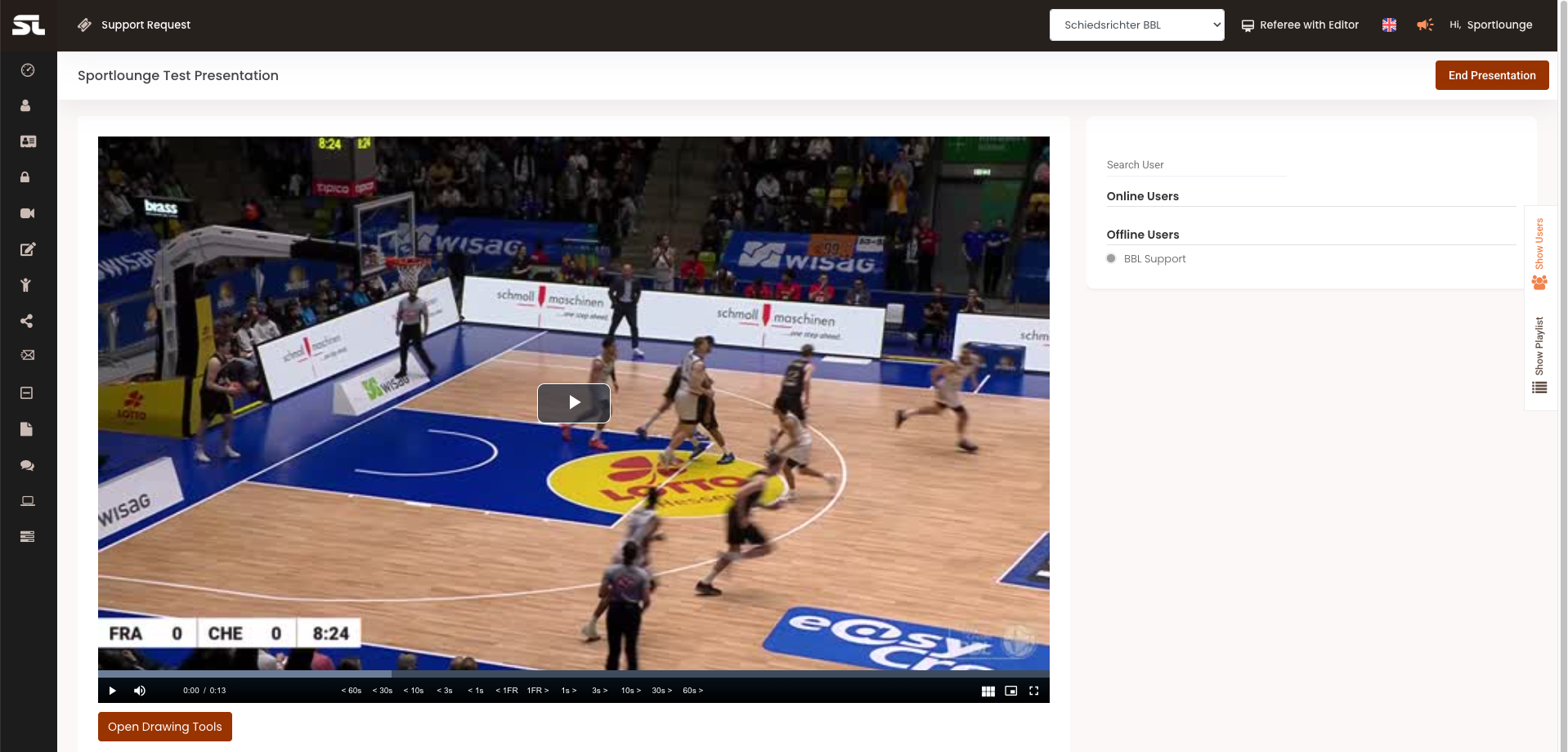Screen dimensions: 1568x752
Task: Select BBL Support offline user
Action: click(1154, 259)
